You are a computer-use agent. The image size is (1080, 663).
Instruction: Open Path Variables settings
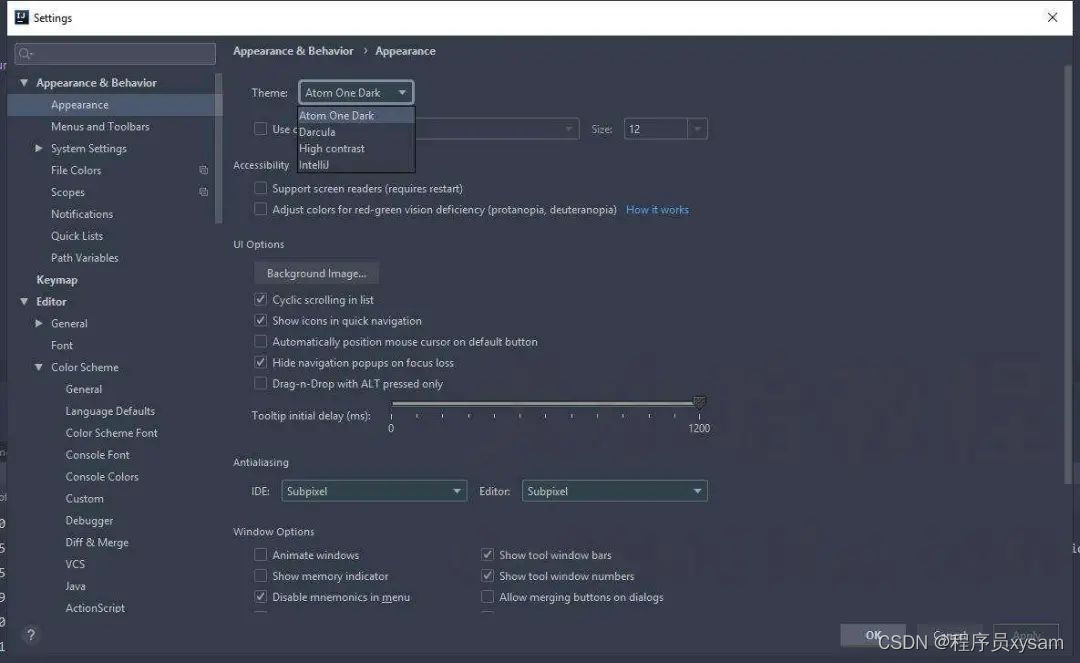(x=84, y=257)
